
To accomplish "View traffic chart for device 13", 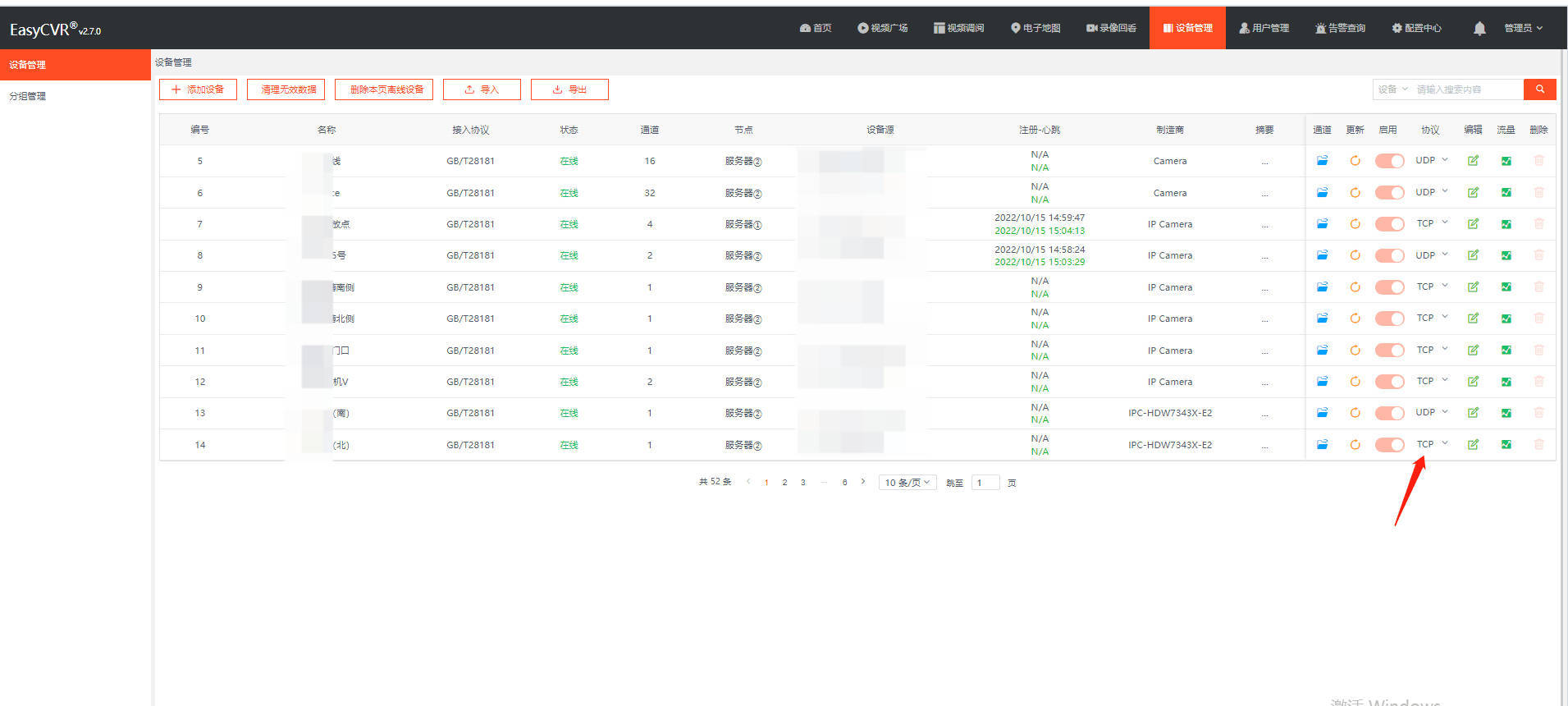I will (1506, 413).
